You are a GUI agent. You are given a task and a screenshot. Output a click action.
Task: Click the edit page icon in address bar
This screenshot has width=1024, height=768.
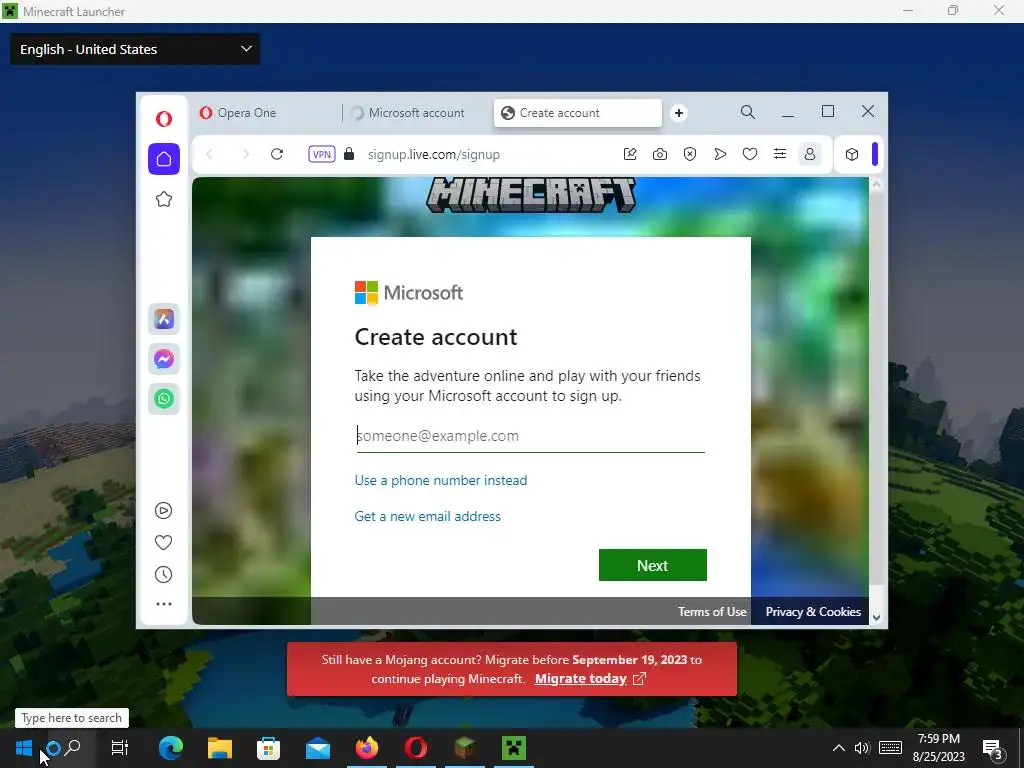[x=630, y=154]
